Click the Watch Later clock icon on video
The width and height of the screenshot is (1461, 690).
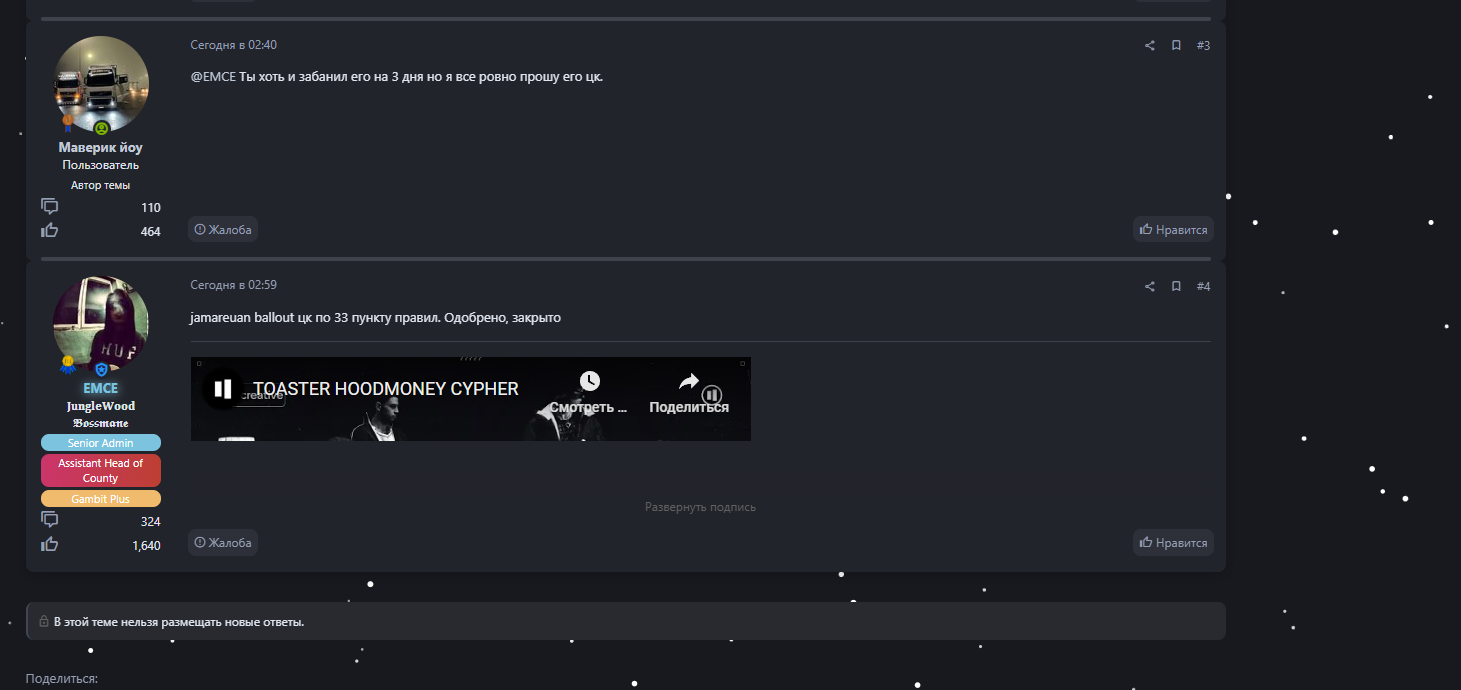pyautogui.click(x=589, y=381)
